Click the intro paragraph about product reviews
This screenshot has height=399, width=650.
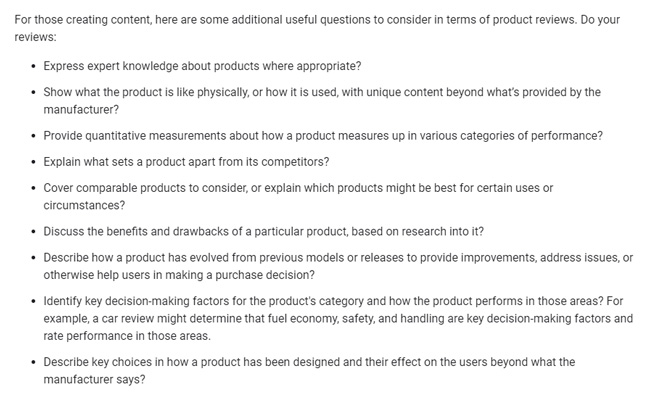[x=317, y=28]
